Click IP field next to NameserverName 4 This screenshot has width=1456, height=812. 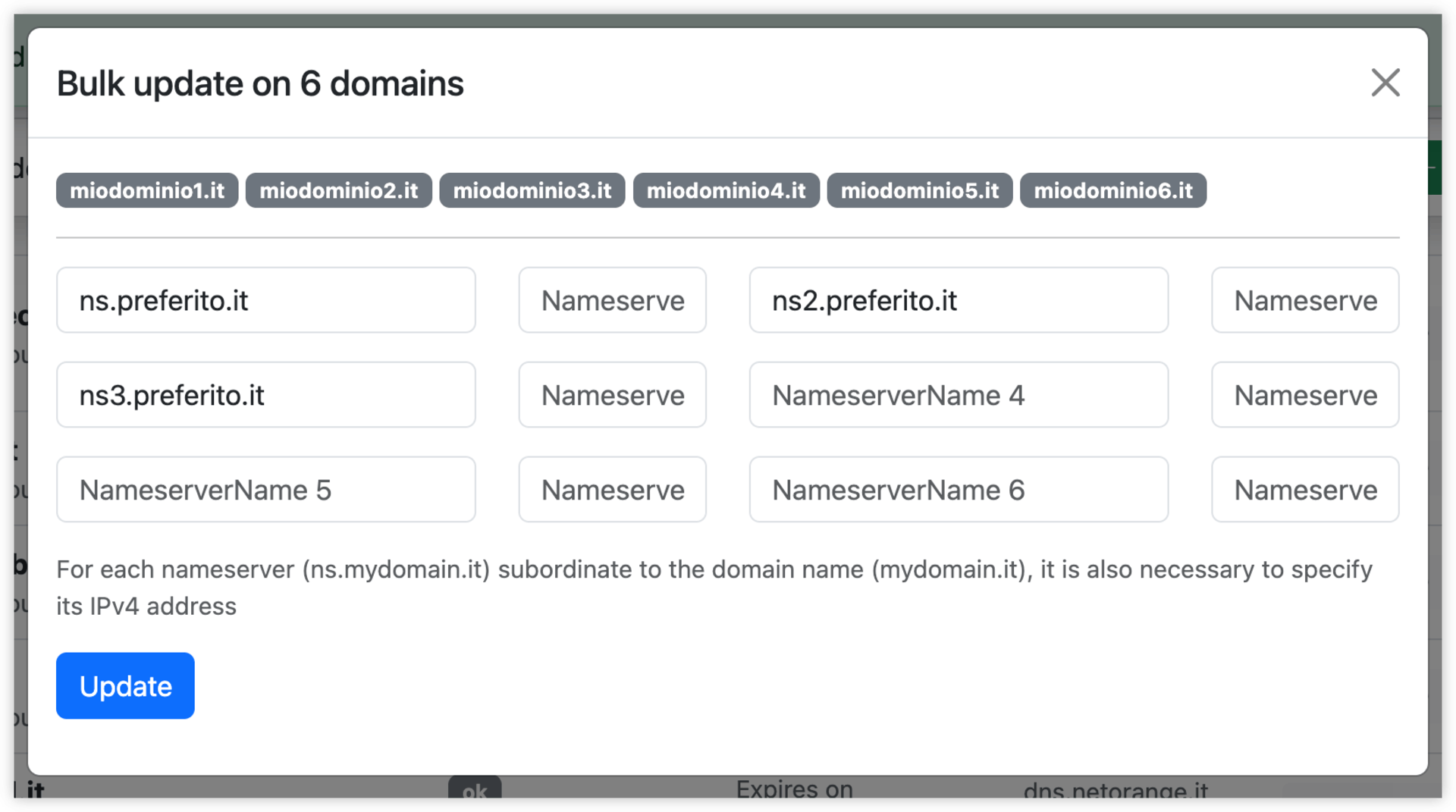tap(1304, 395)
